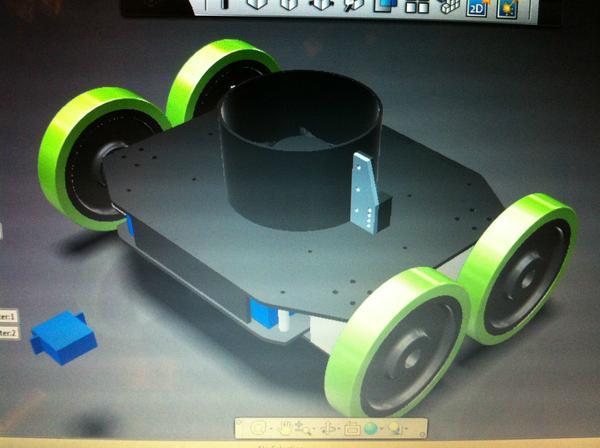Select the Pan hand tool in navigation bar
600x448 pixels.
(286, 428)
